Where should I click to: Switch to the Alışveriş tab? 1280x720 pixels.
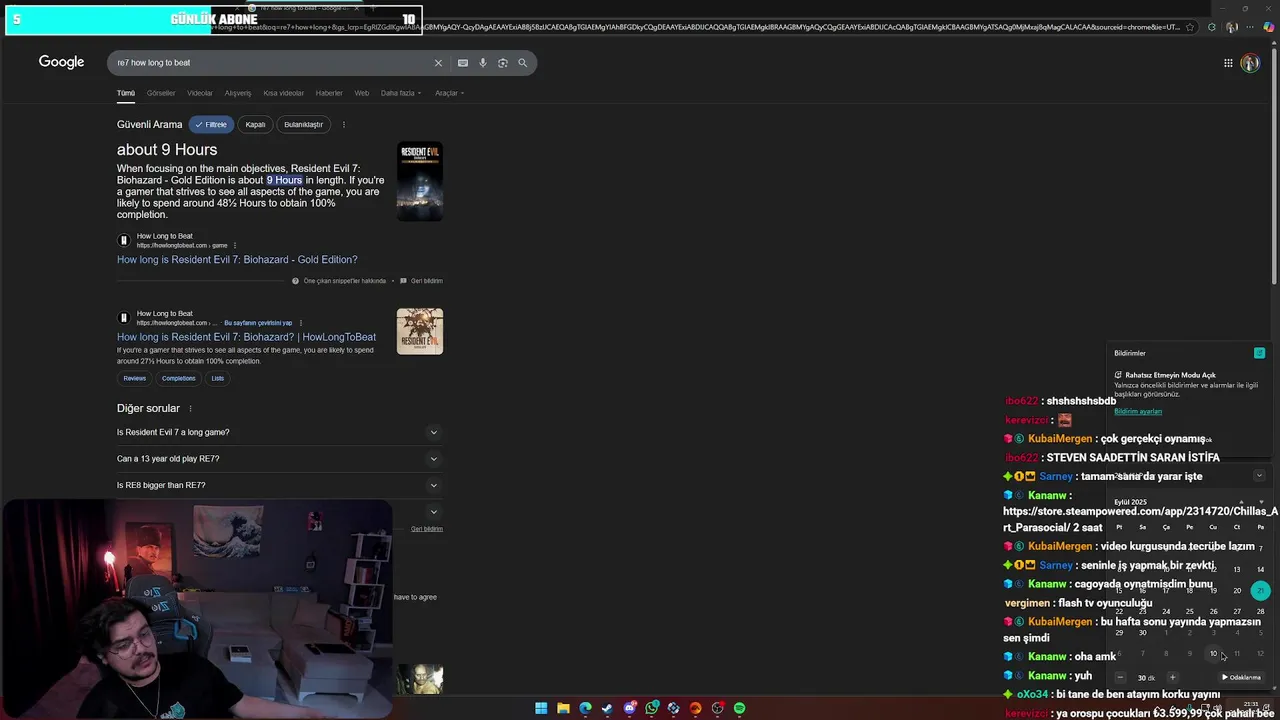(x=238, y=93)
